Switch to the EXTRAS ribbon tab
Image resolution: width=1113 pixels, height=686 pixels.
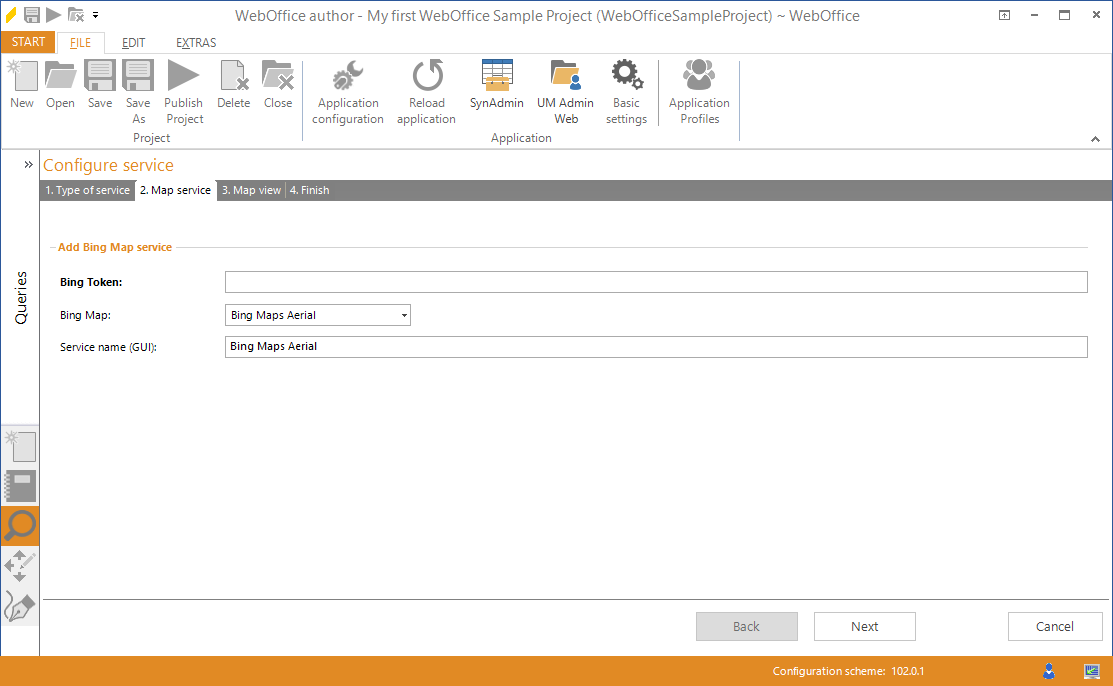(x=195, y=43)
